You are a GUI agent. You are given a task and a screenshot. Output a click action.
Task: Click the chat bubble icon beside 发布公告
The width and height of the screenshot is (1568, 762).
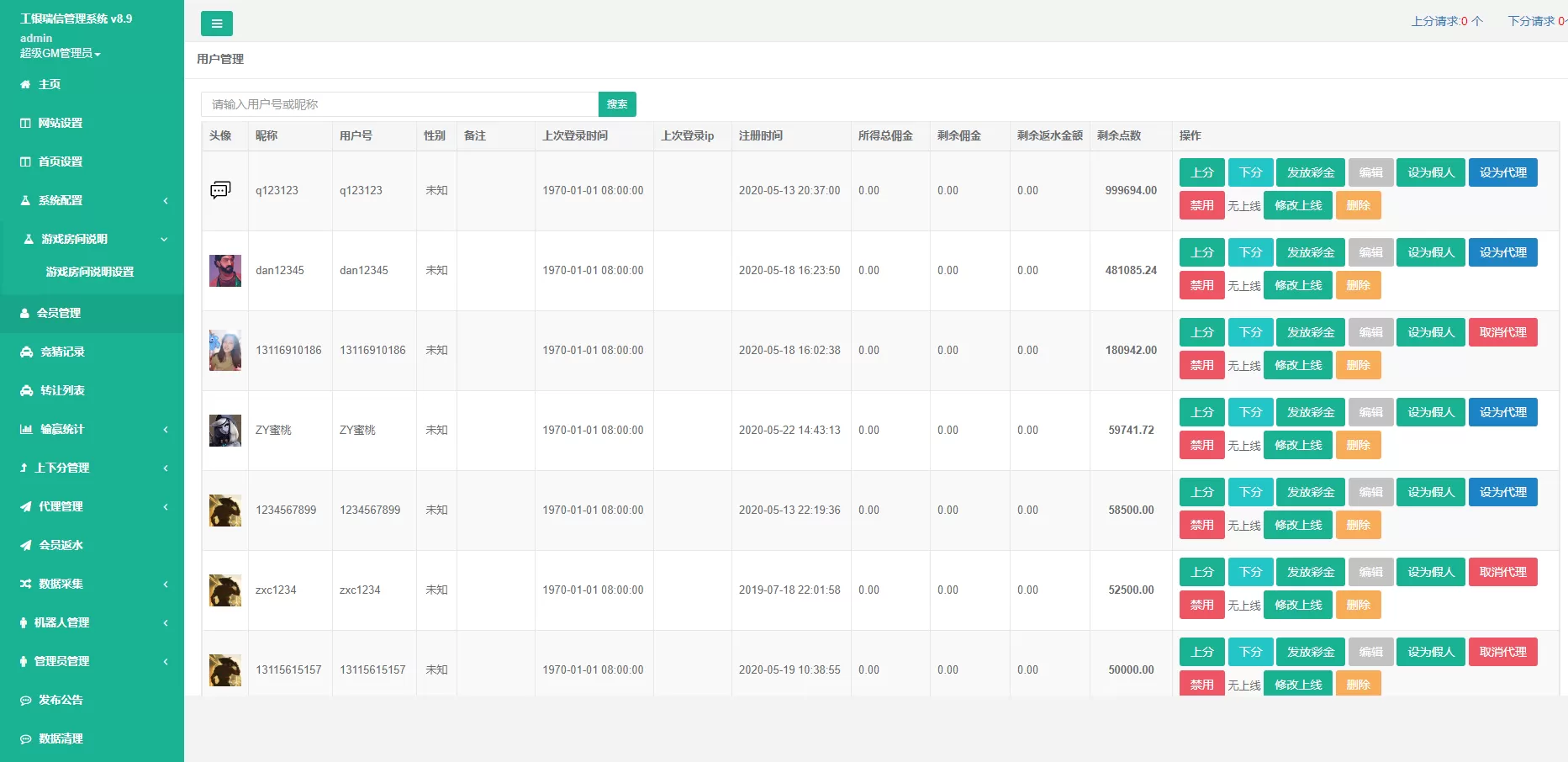coord(26,700)
